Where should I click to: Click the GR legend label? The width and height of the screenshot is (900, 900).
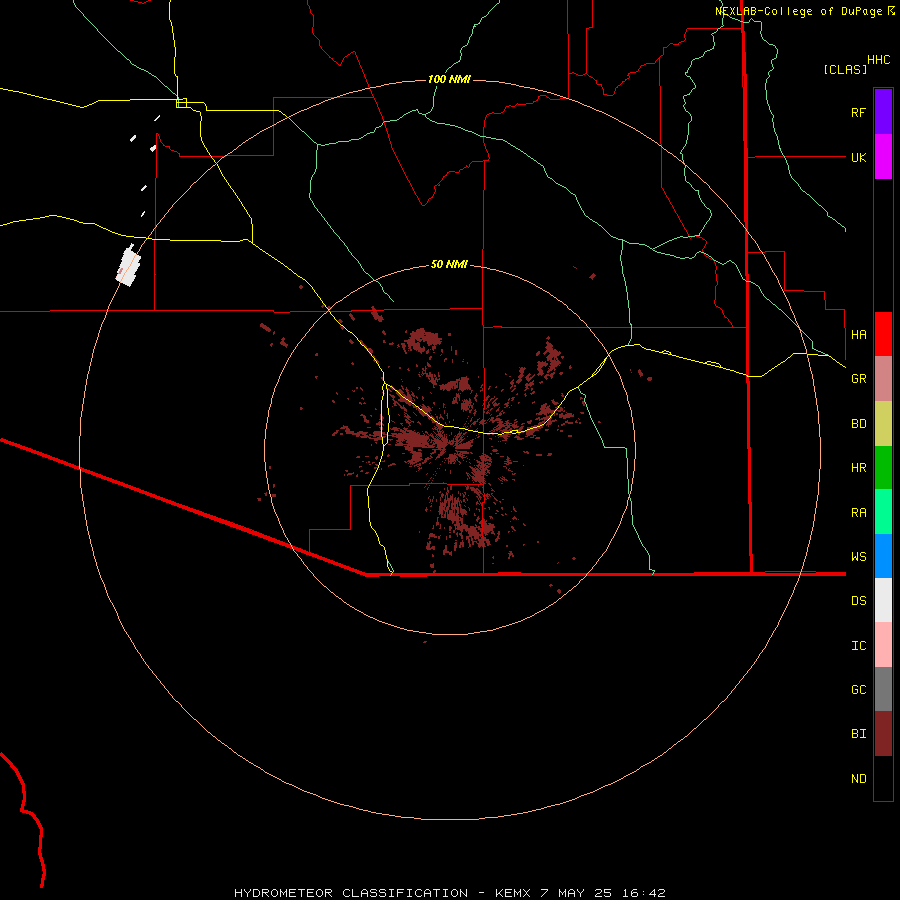[858, 379]
